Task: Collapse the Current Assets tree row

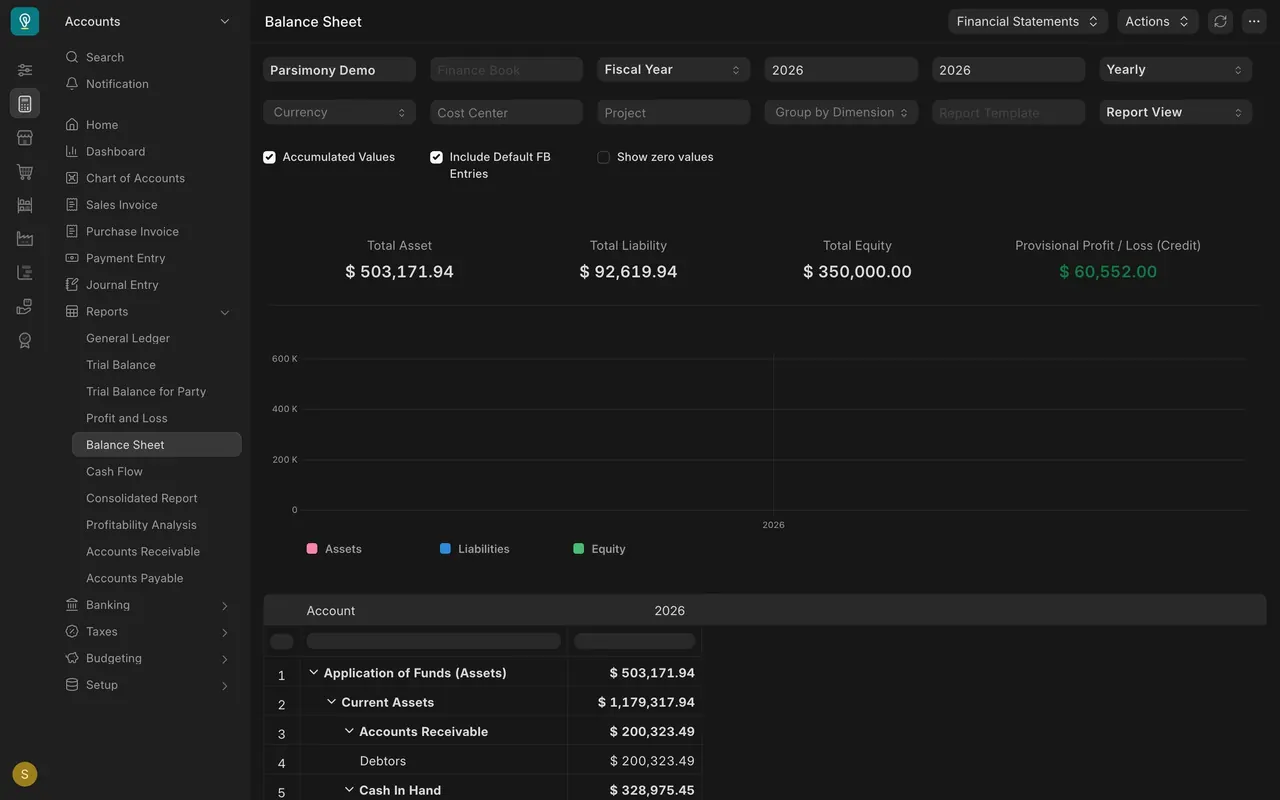Action: click(331, 702)
